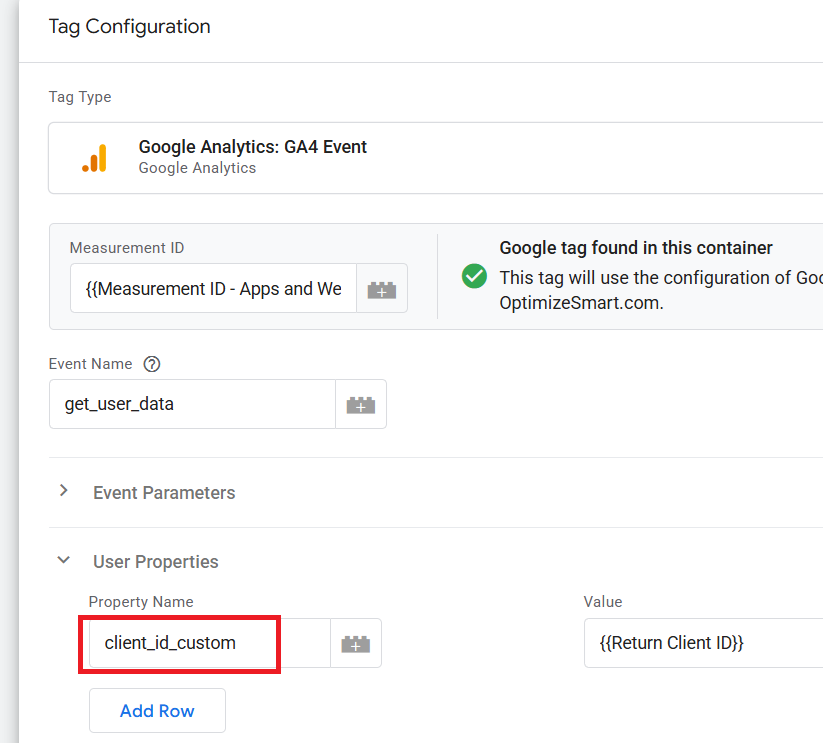Viewport: 823px width, 743px height.
Task: Click the Tag Type label
Action: coord(80,97)
